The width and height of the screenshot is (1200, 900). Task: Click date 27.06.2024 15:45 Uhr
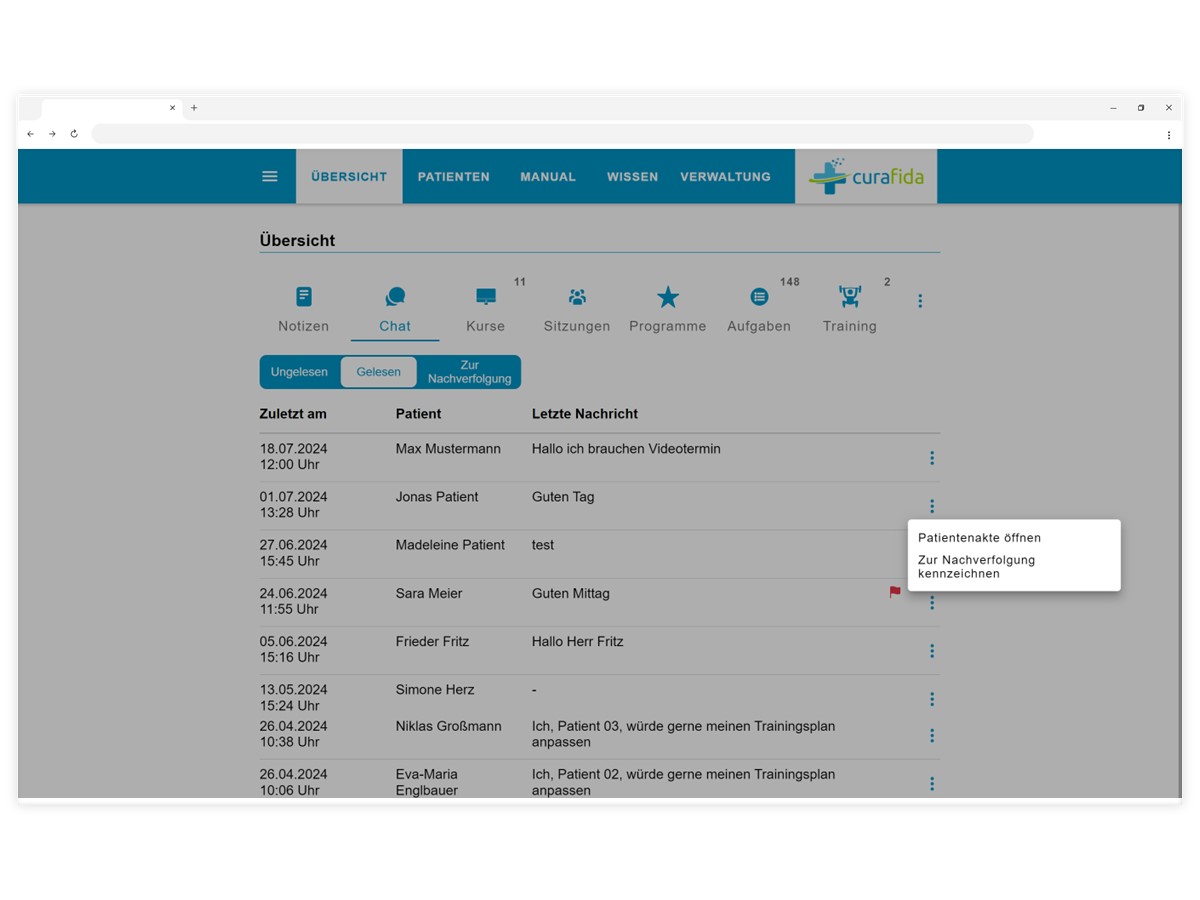(294, 553)
